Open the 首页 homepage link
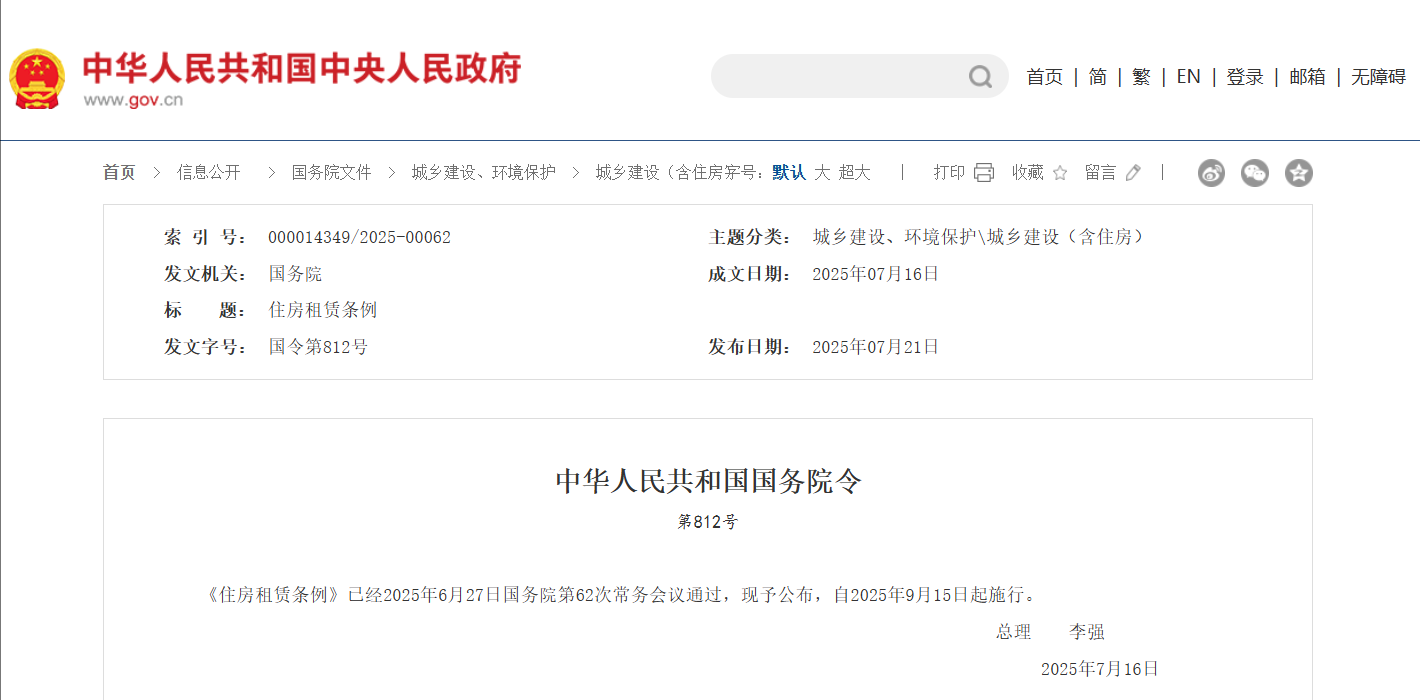 pyautogui.click(x=1044, y=76)
